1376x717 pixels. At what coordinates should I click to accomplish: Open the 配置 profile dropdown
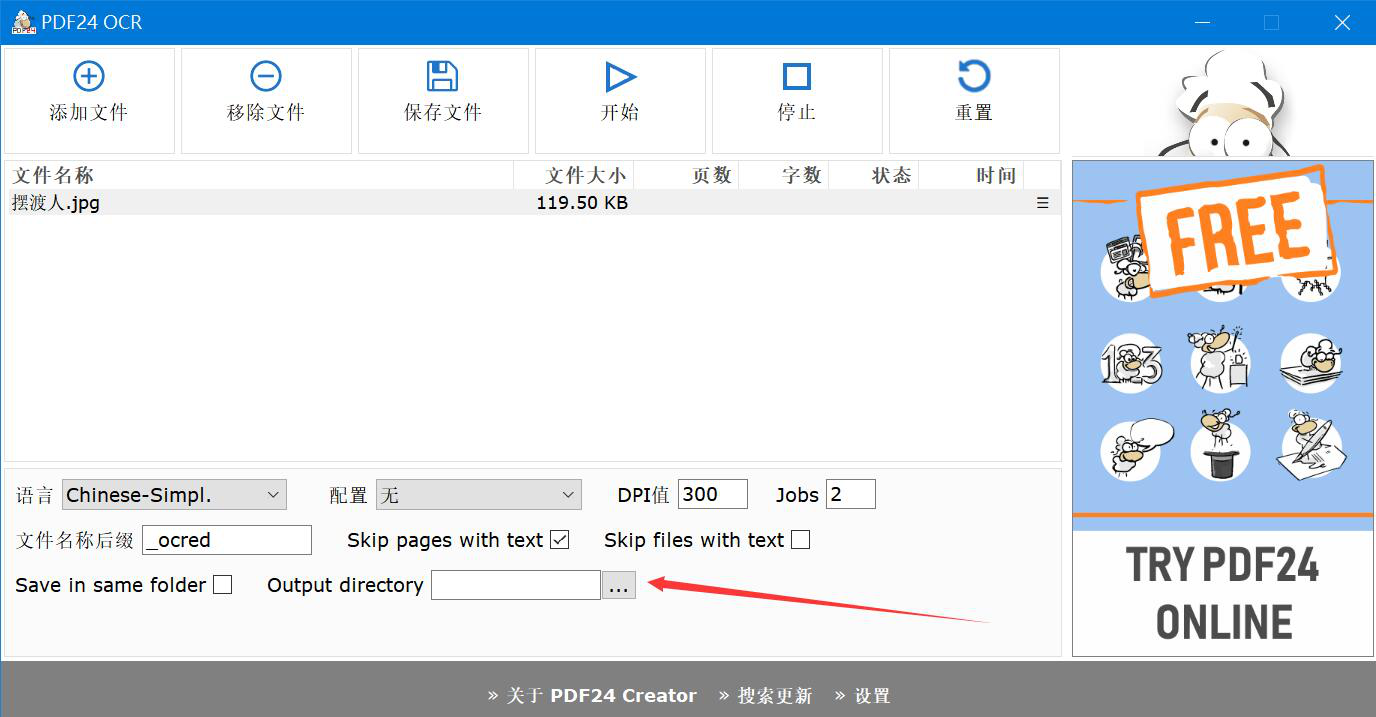pyautogui.click(x=478, y=495)
